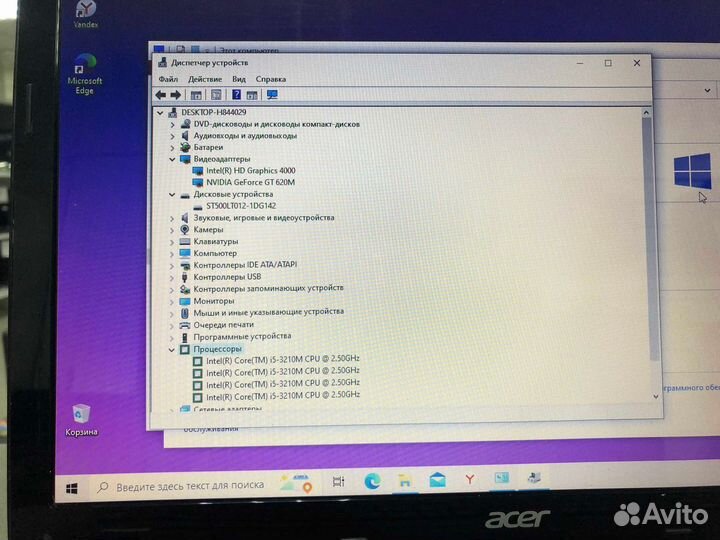Image resolution: width=720 pixels, height=540 pixels.
Task: Open Microsoft Edge from the taskbar
Action: click(372, 481)
